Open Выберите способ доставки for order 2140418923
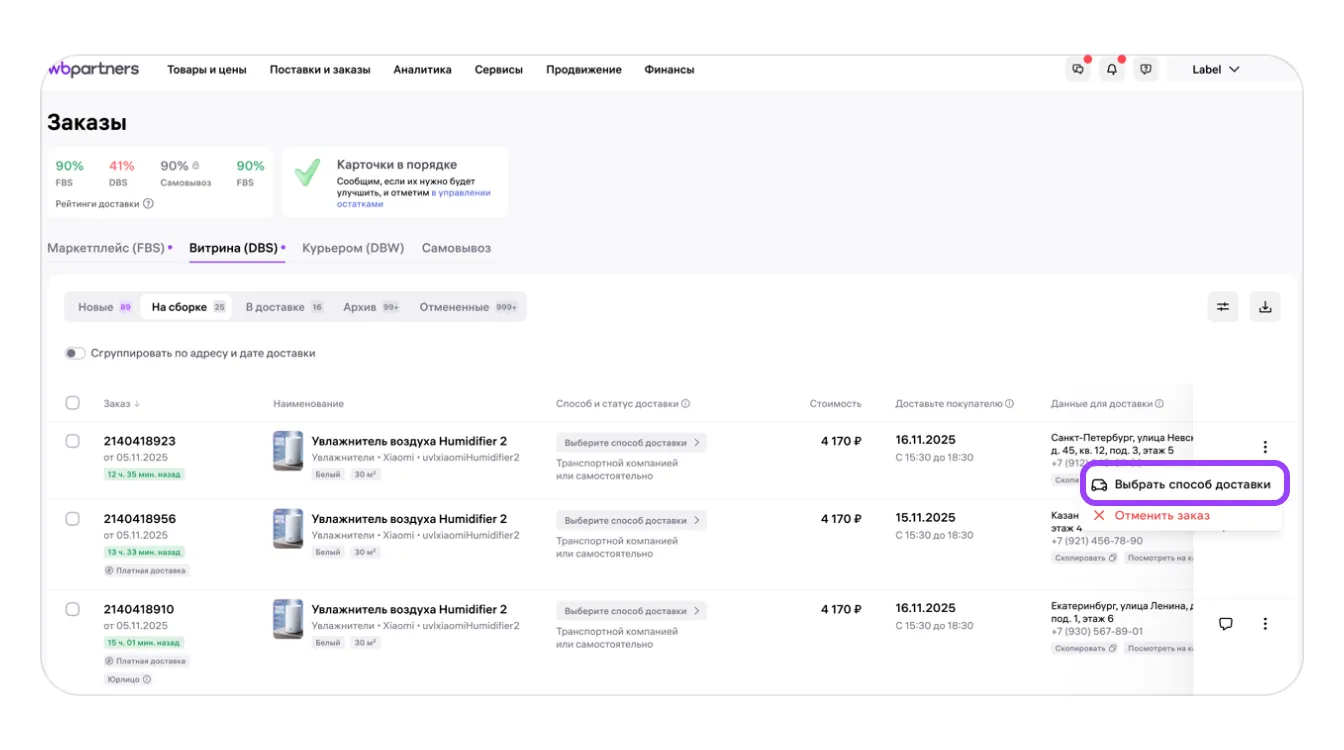The image size is (1344, 750). tap(631, 442)
